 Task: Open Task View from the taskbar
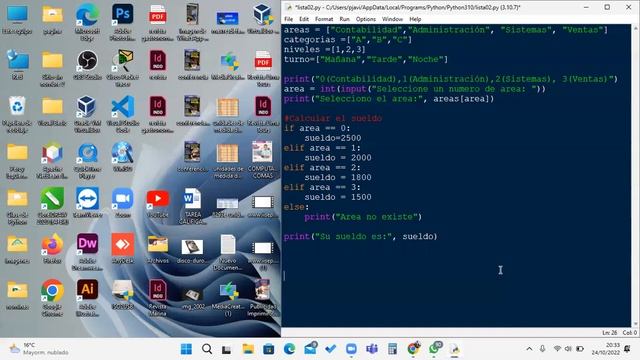click(227, 349)
